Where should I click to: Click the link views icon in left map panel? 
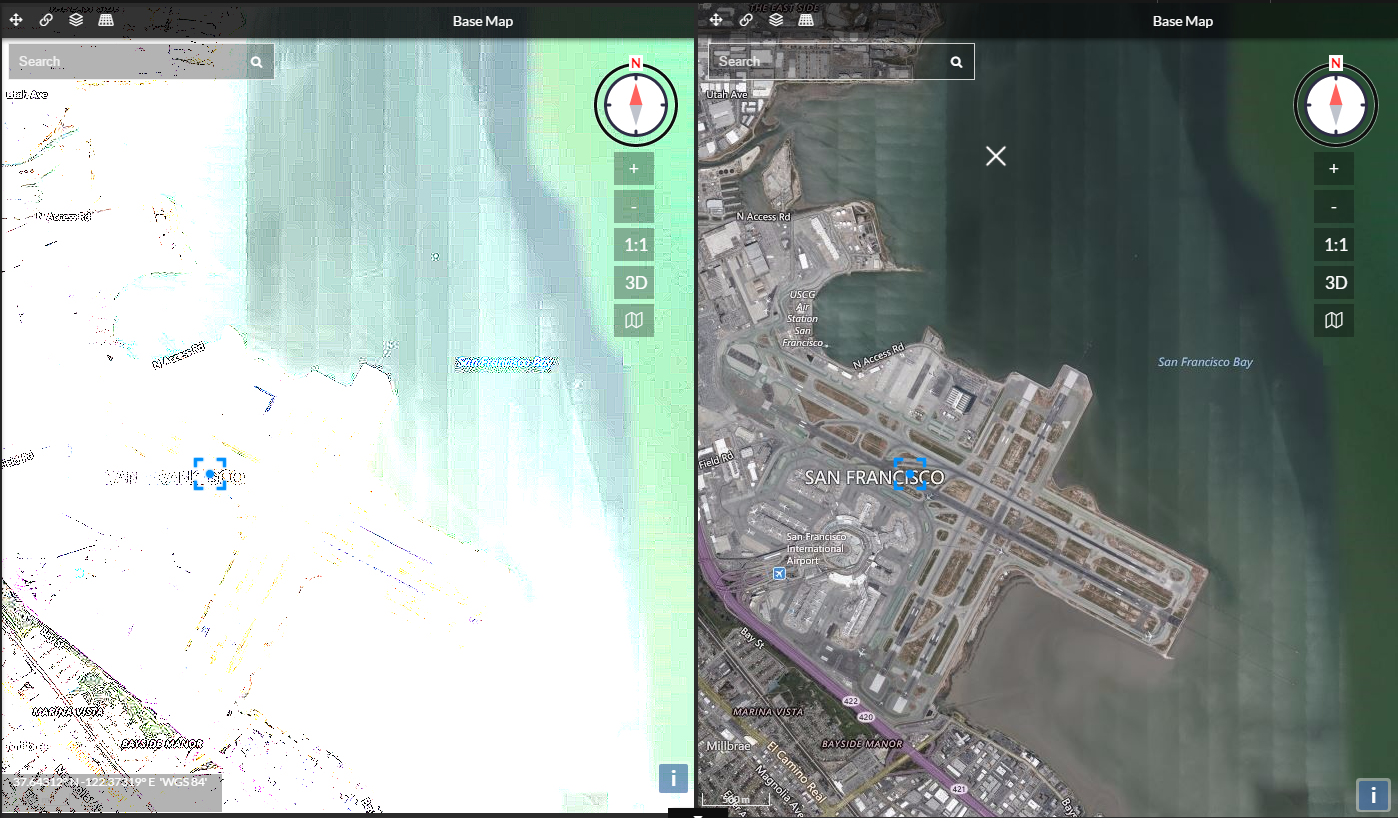[x=46, y=20]
